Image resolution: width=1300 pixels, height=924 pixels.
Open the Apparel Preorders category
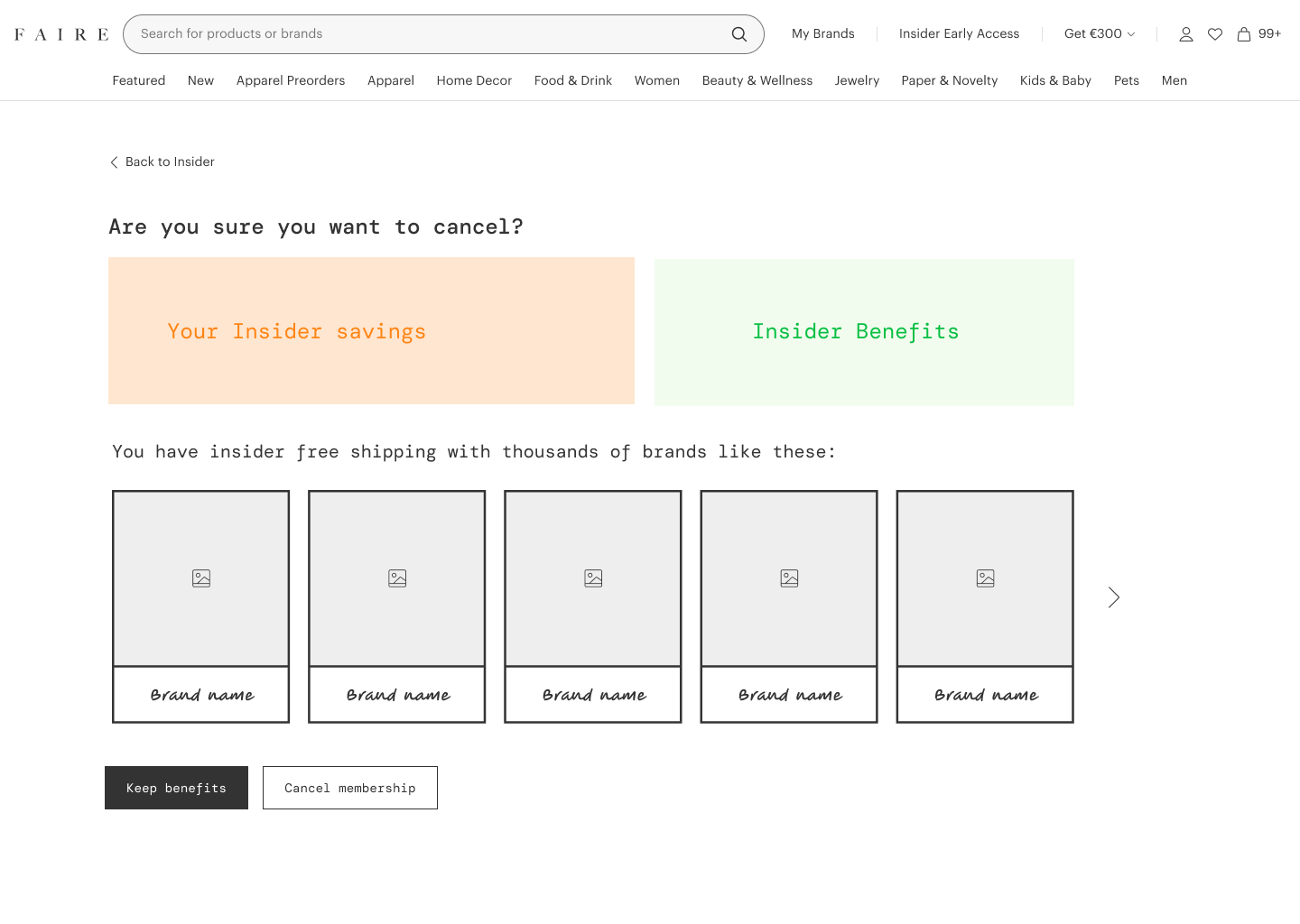pos(291,80)
